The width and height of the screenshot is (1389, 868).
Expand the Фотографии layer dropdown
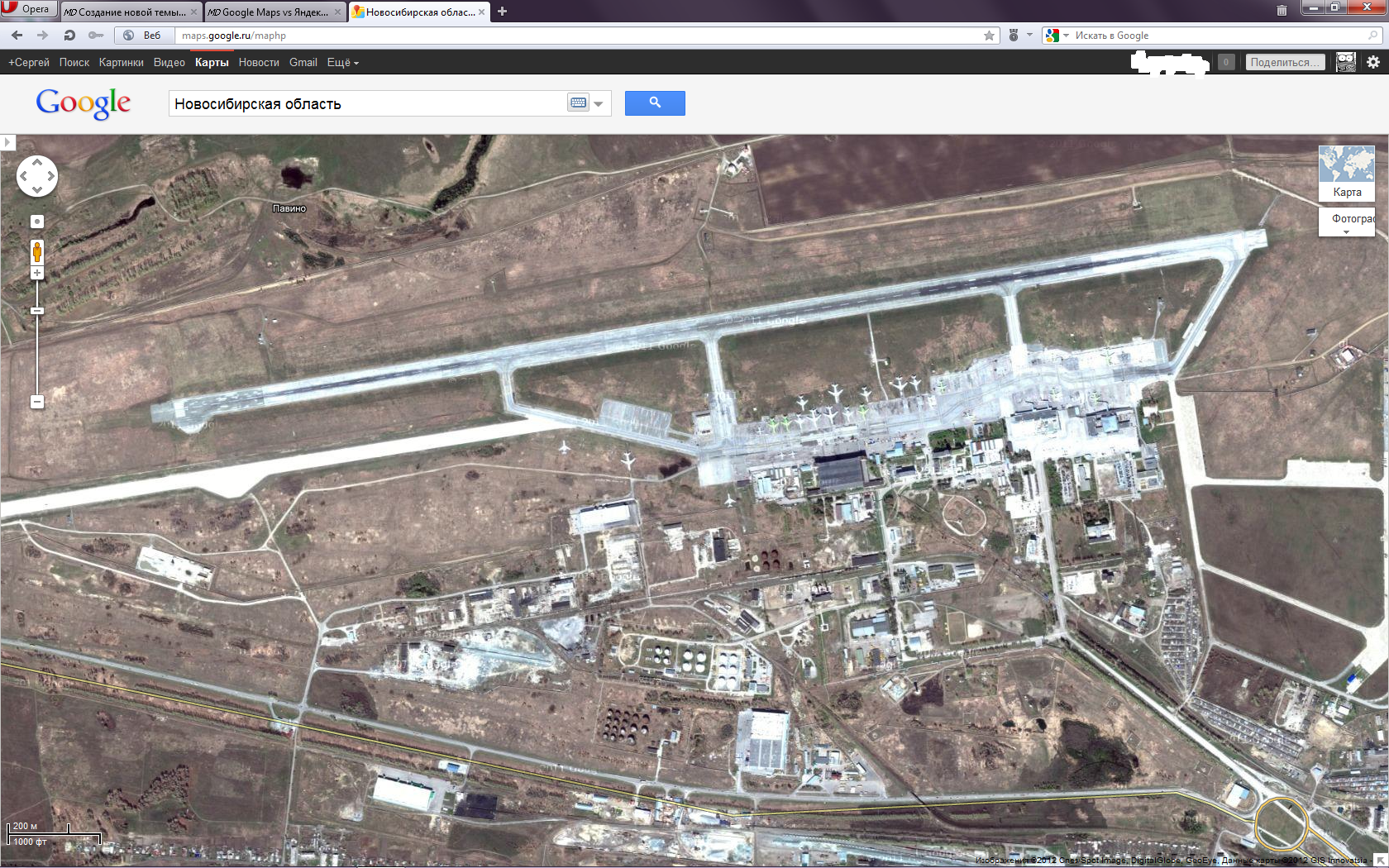pos(1346,232)
